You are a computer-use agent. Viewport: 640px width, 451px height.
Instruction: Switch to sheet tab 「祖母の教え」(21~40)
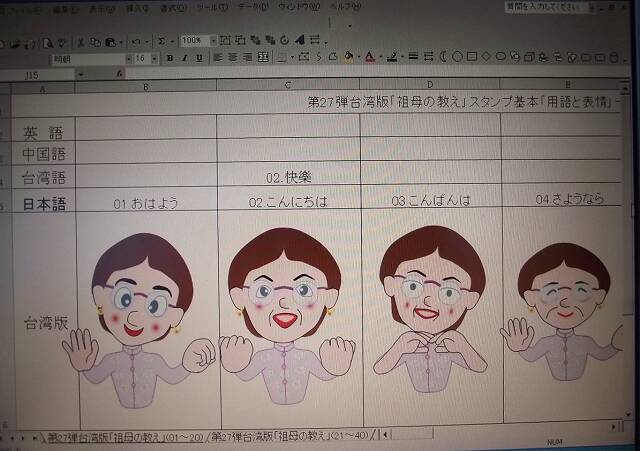pos(290,436)
